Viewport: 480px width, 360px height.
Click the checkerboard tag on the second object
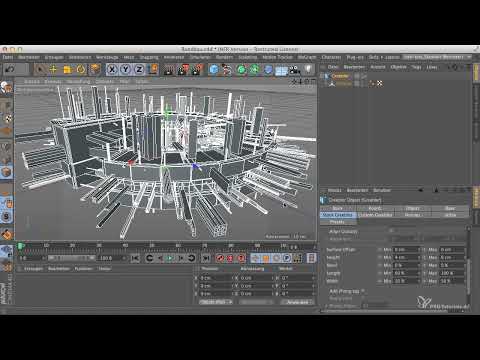coord(379,84)
